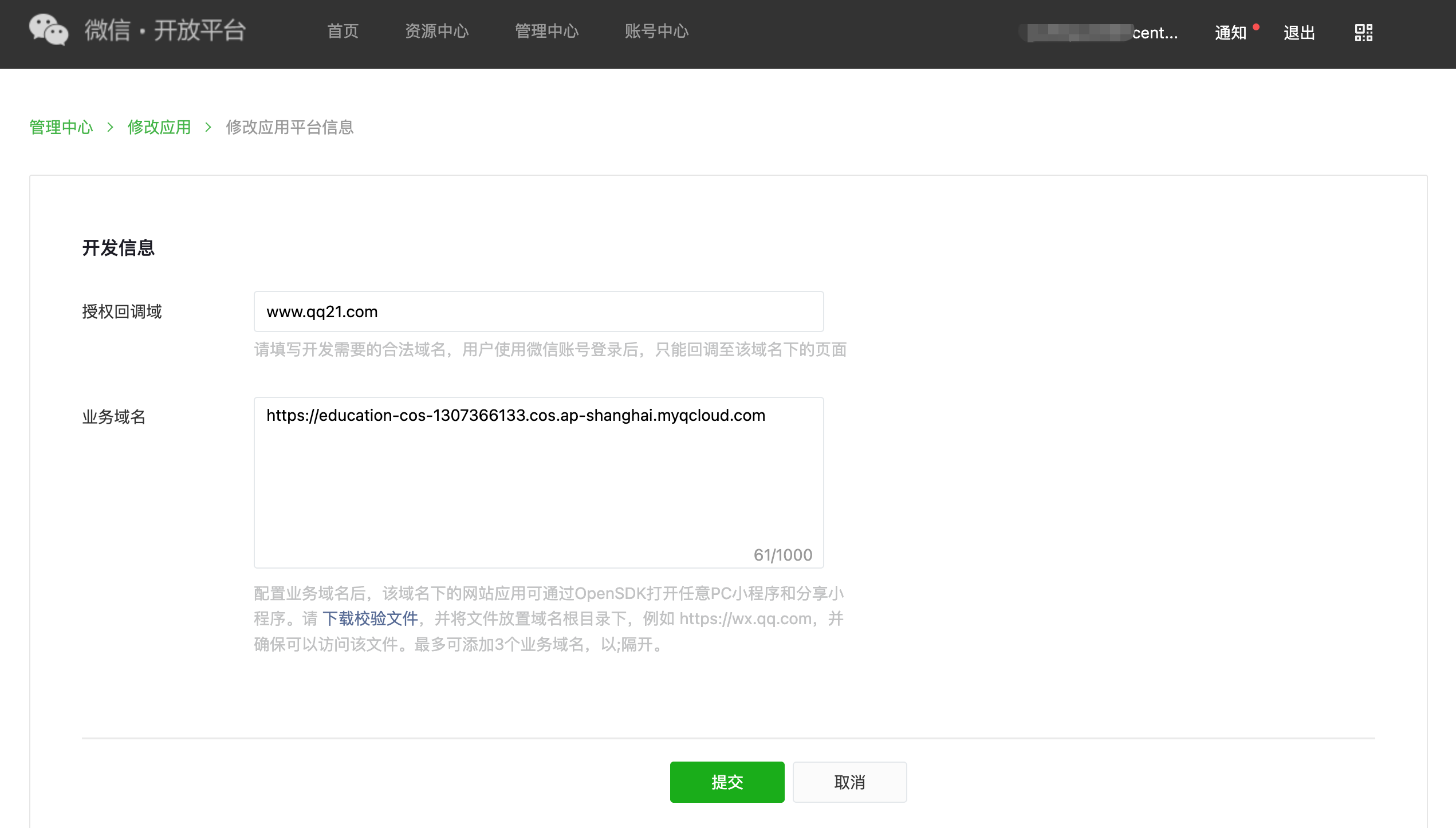Click the red notification dot
This screenshot has height=828, width=1456.
1256,26
